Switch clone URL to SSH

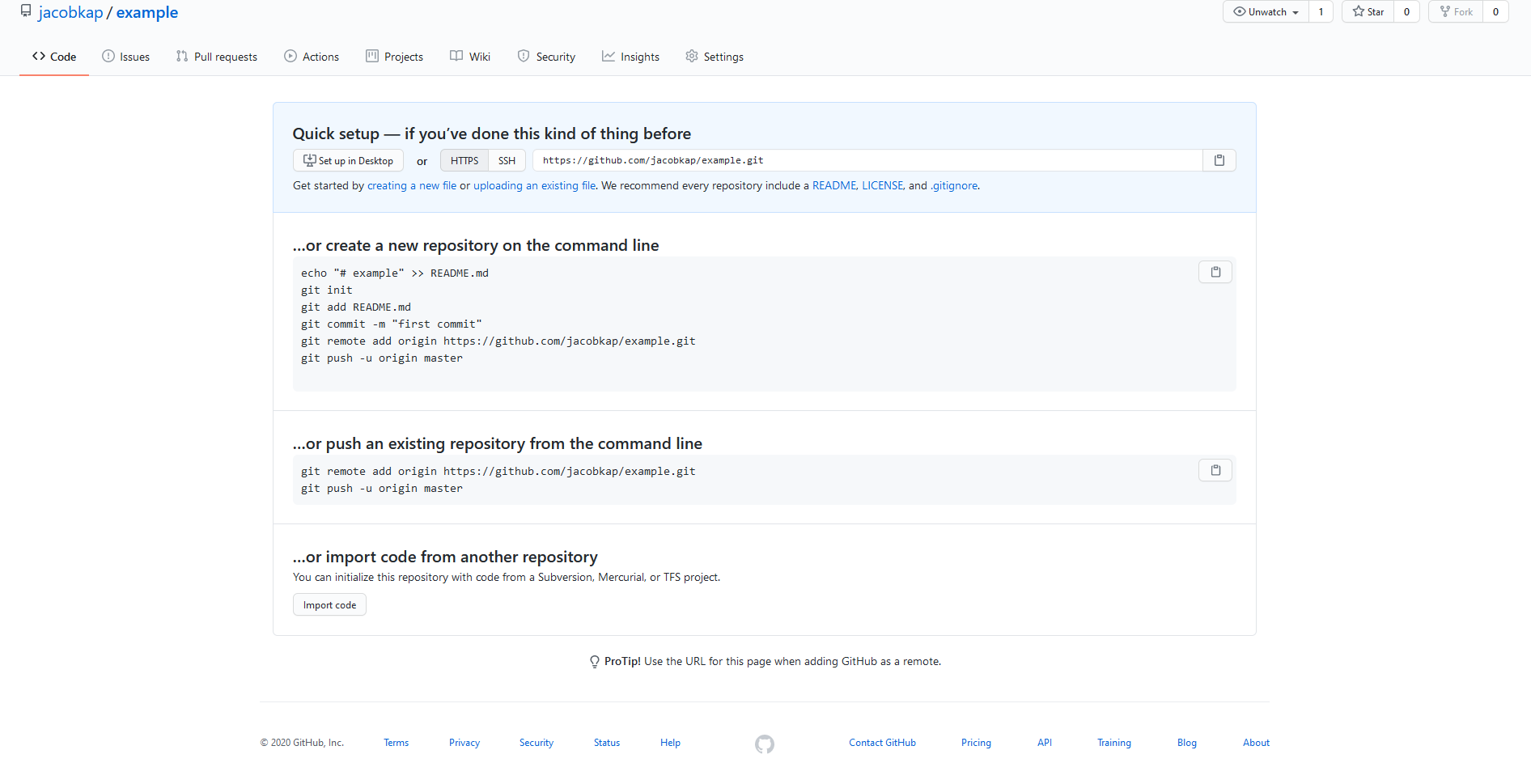tap(507, 160)
